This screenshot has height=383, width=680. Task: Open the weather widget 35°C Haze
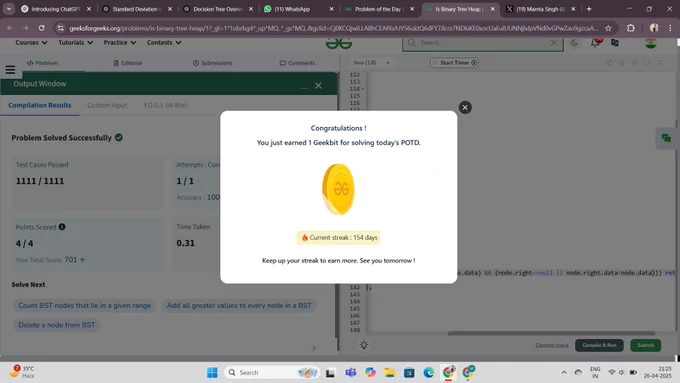22,372
